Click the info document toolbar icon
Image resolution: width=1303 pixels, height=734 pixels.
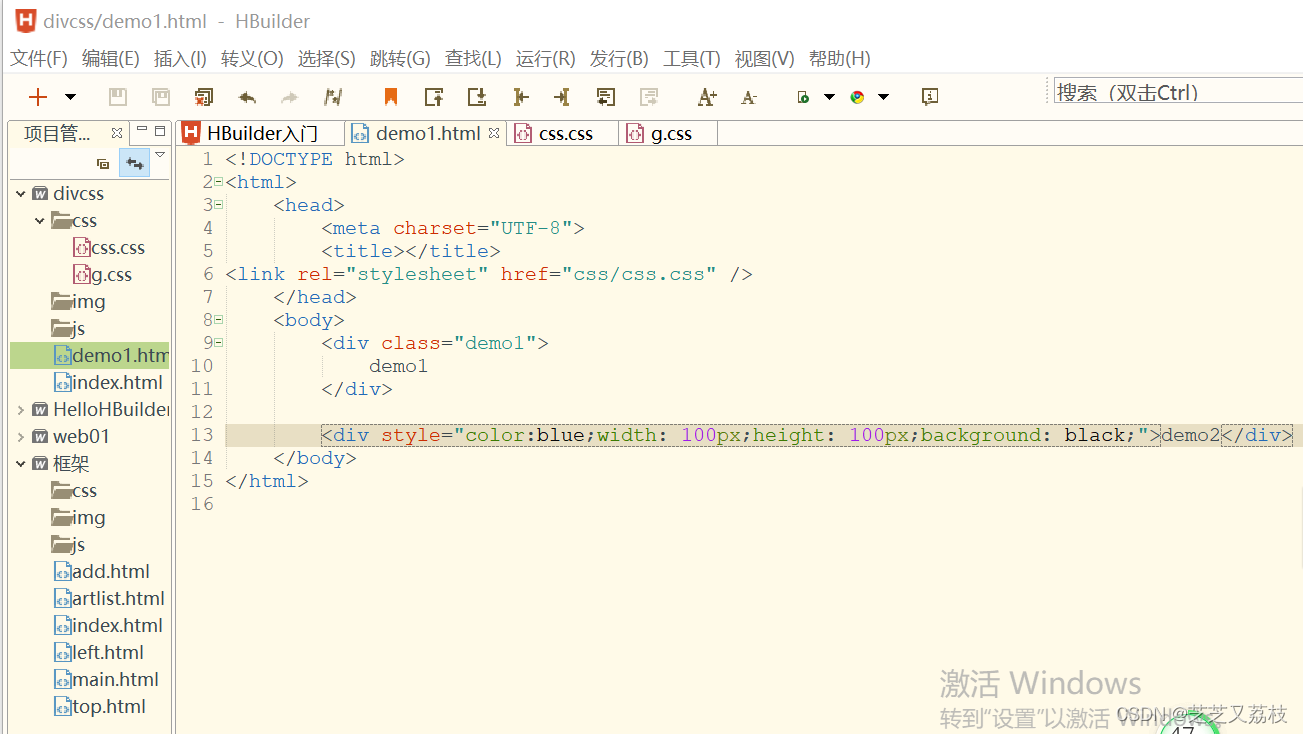[930, 97]
